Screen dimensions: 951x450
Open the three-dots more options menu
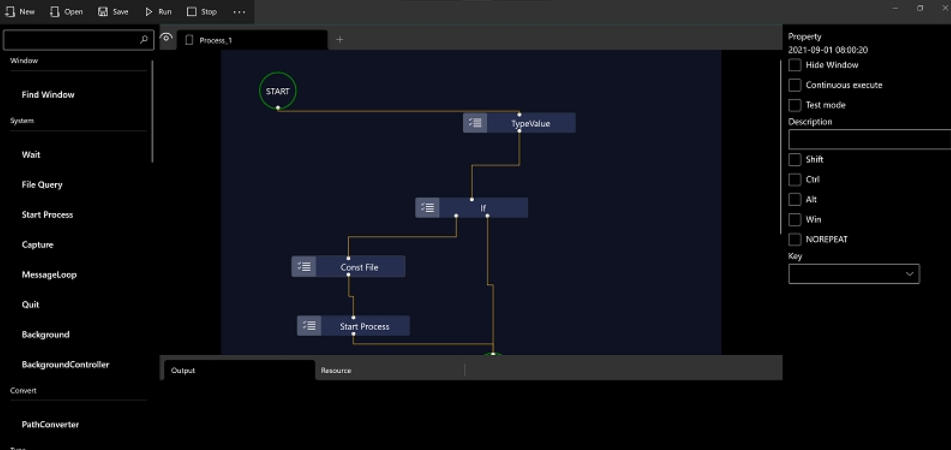tap(239, 12)
